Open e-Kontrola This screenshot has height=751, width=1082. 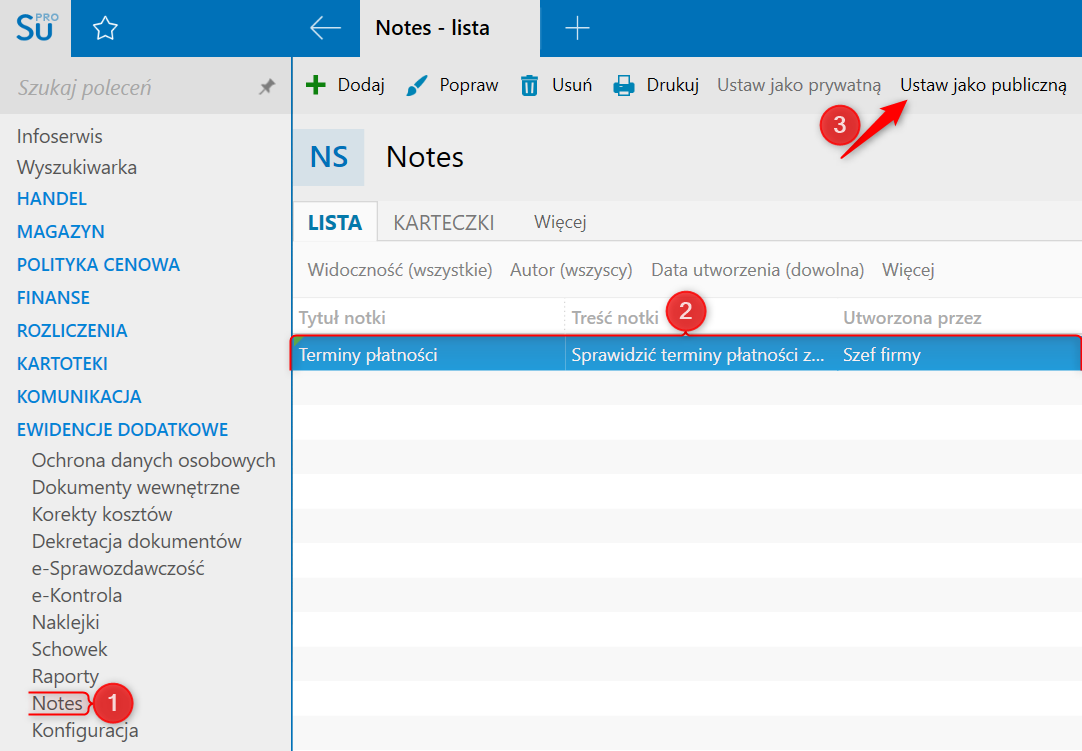(77, 595)
